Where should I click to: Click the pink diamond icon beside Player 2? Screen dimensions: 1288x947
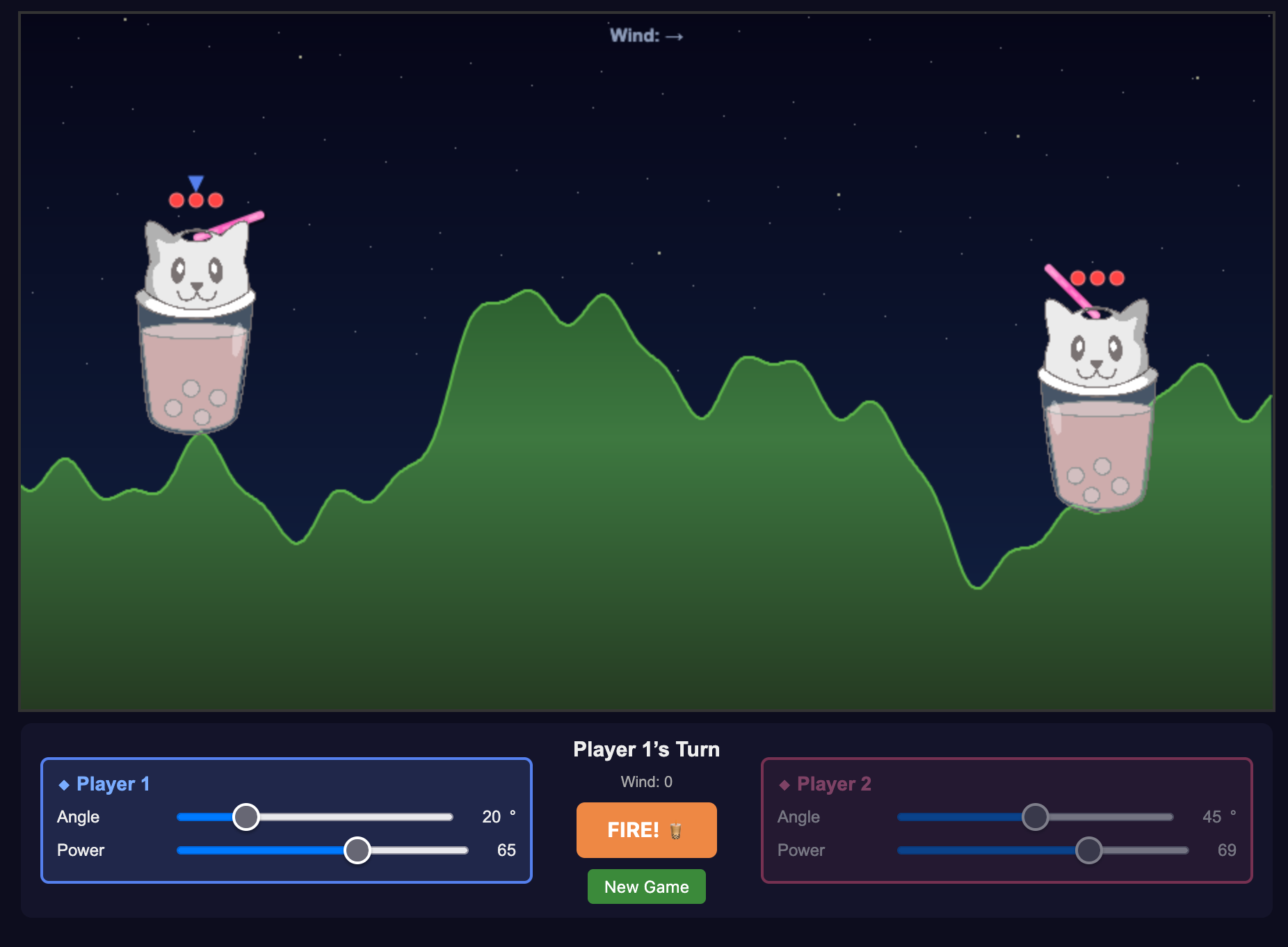point(784,784)
